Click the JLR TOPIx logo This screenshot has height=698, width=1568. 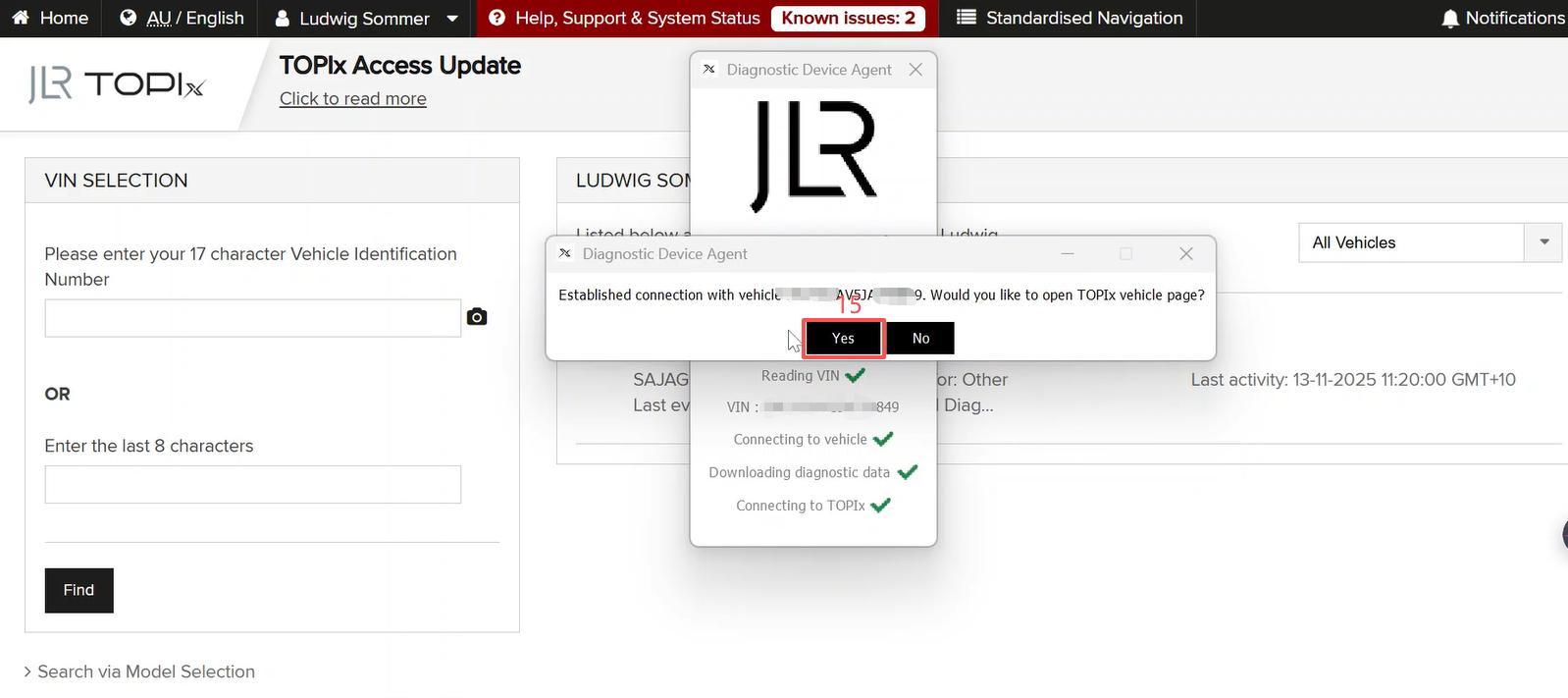click(x=117, y=85)
